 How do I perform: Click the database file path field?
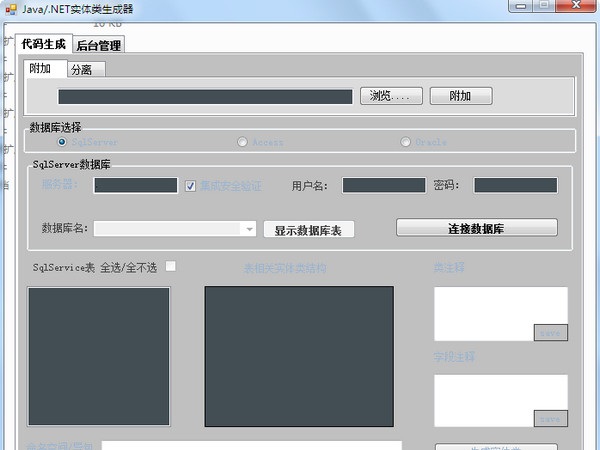coord(205,97)
